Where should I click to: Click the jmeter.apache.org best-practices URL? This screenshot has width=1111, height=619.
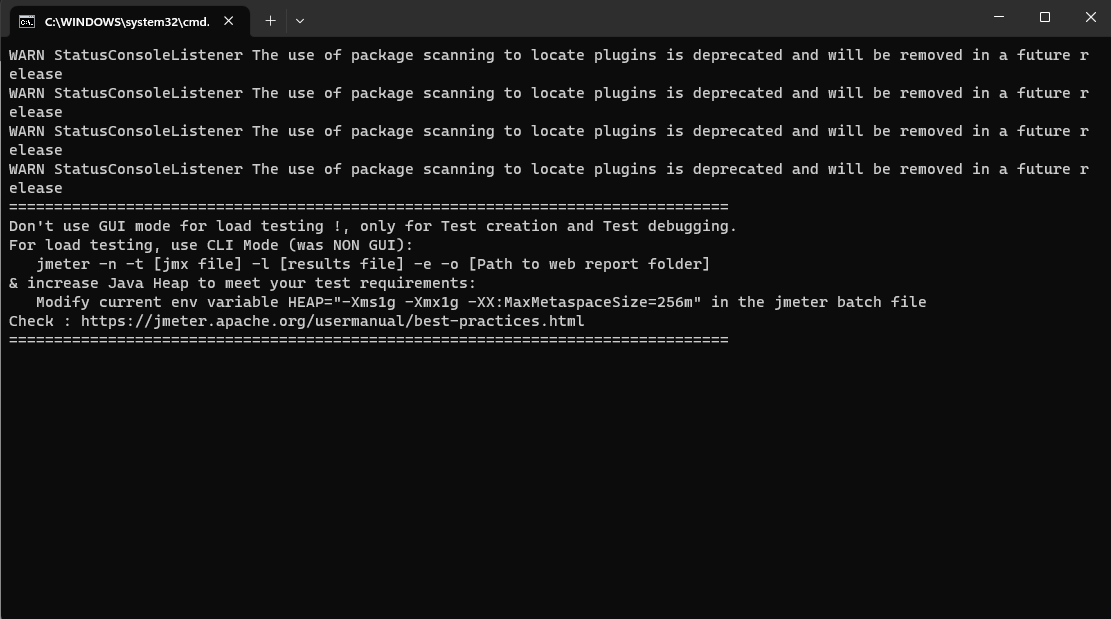(x=332, y=321)
